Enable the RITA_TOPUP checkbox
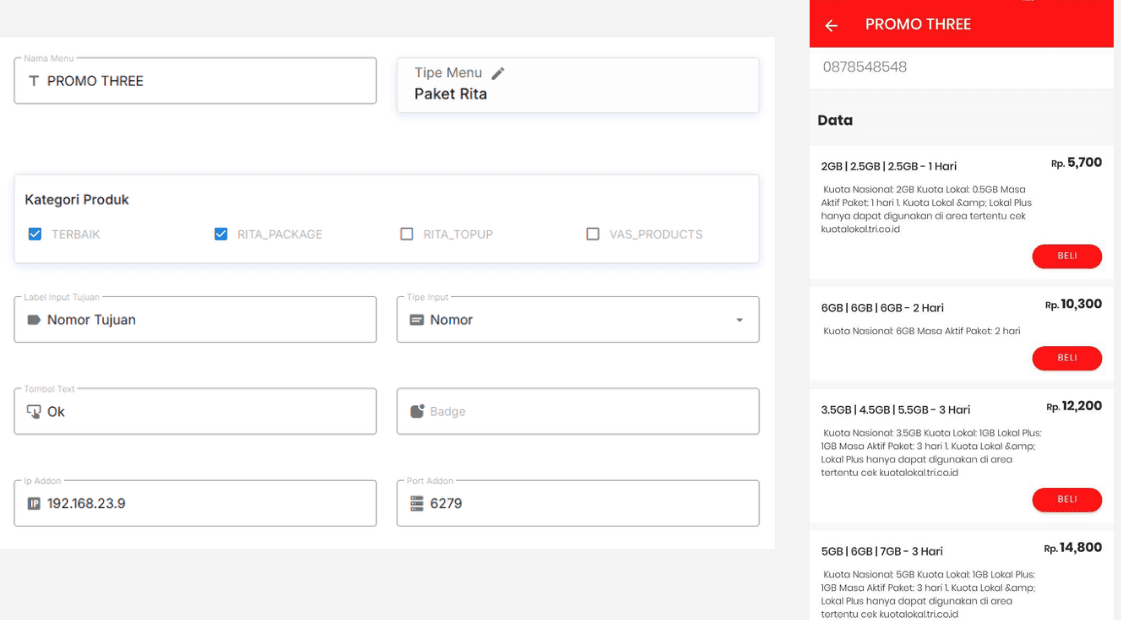 [x=407, y=234]
